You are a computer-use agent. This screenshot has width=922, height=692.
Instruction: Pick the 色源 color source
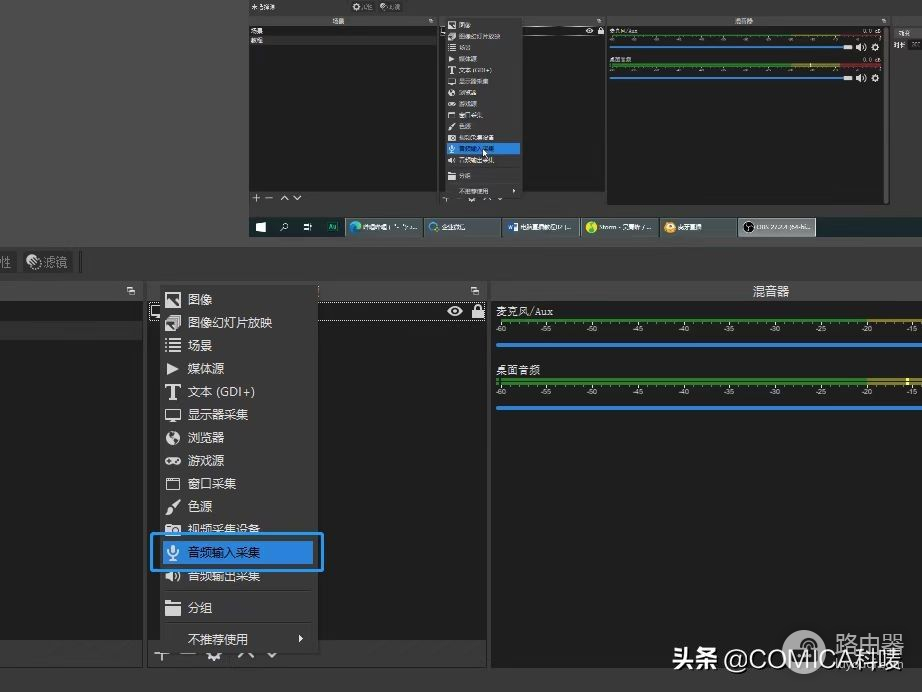point(200,507)
